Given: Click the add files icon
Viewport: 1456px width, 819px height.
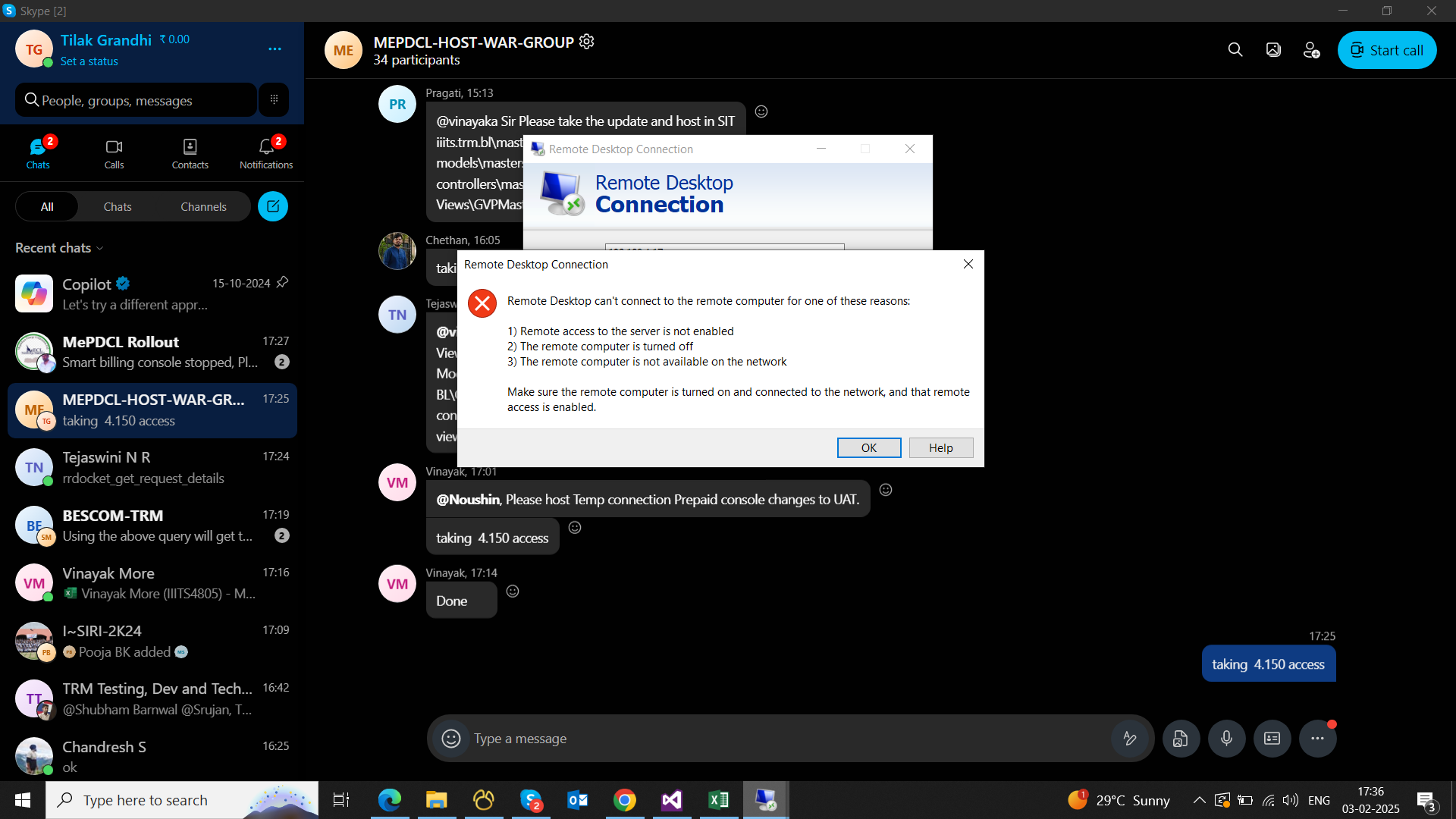Looking at the screenshot, I should 1181,739.
